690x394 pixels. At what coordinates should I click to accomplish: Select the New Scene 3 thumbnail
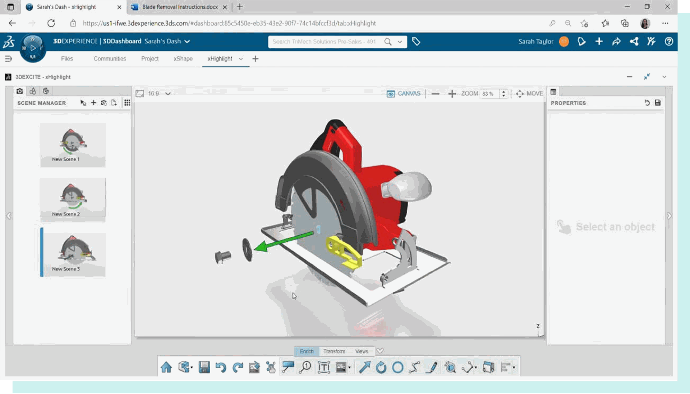(73, 254)
